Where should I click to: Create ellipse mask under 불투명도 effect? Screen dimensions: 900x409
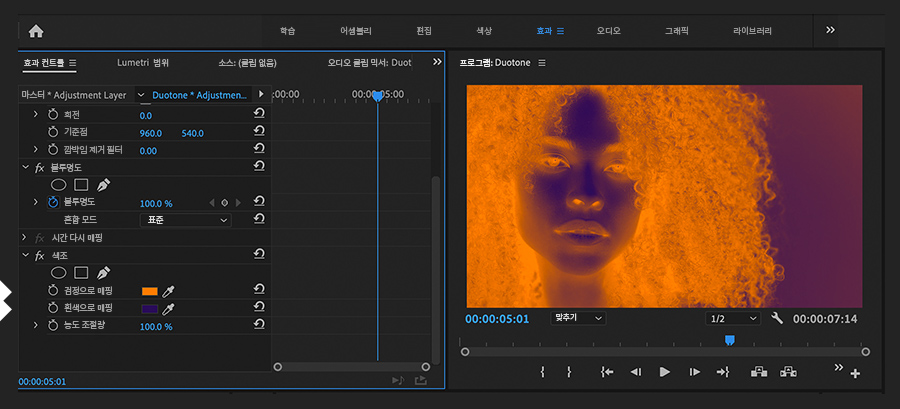pyautogui.click(x=59, y=185)
